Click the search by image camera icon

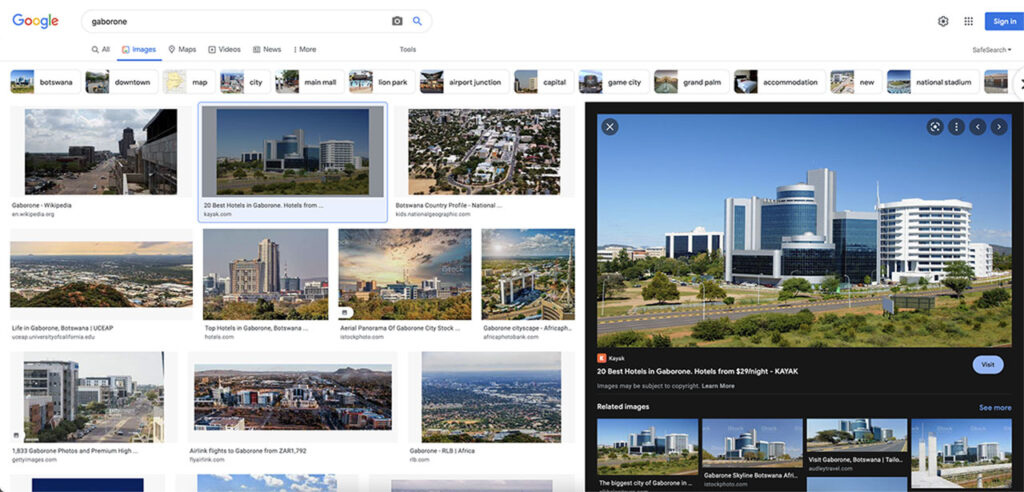[397, 22]
